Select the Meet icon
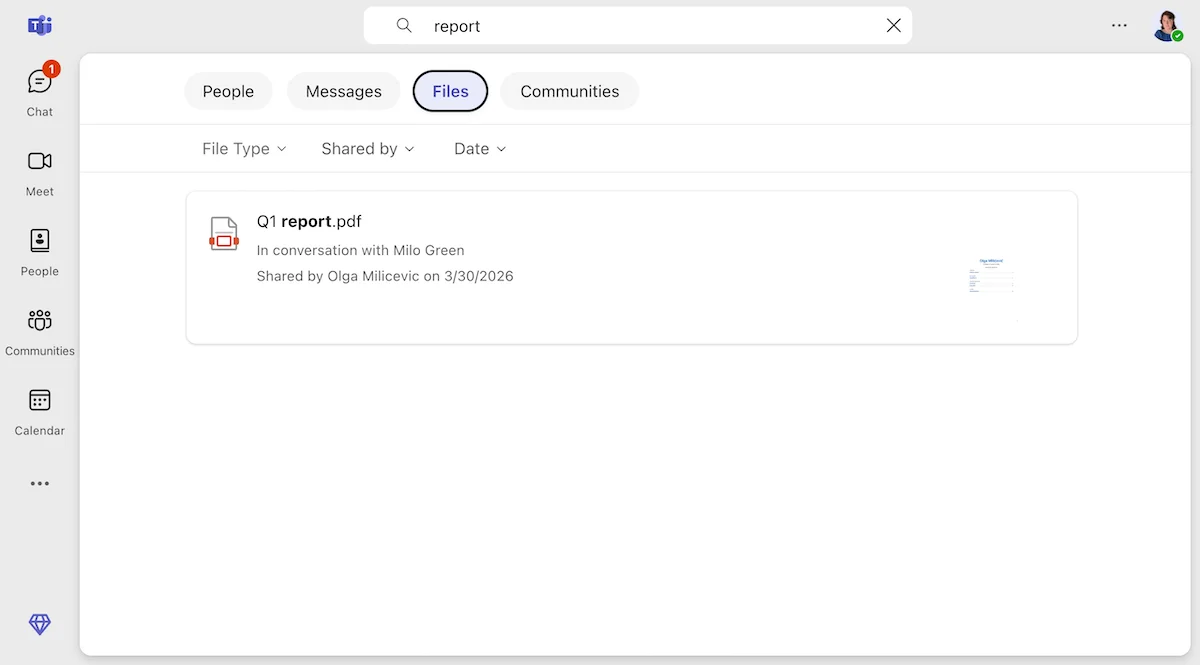1200x665 pixels. [x=39, y=170]
